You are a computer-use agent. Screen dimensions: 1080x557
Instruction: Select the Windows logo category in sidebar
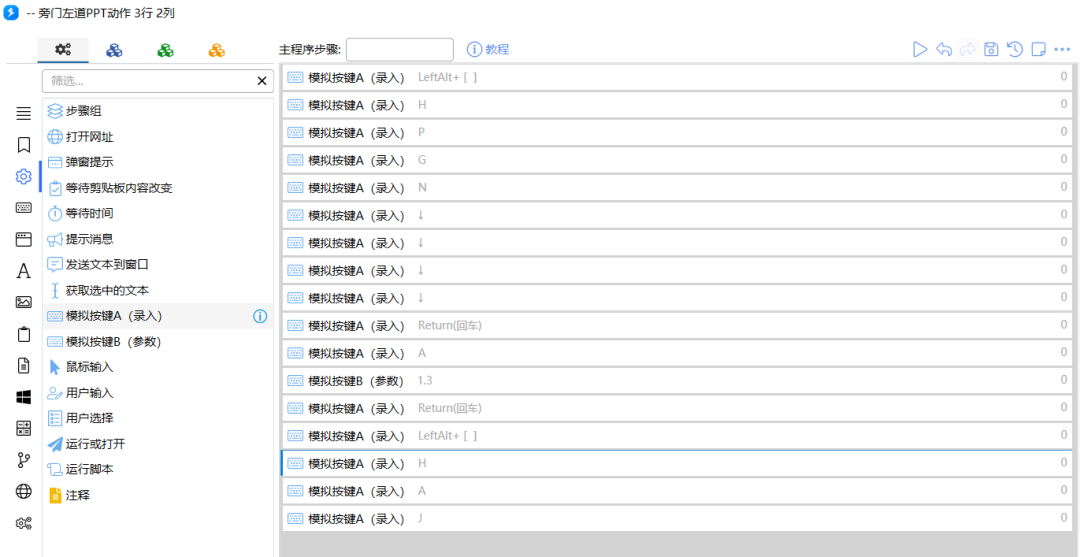click(23, 397)
